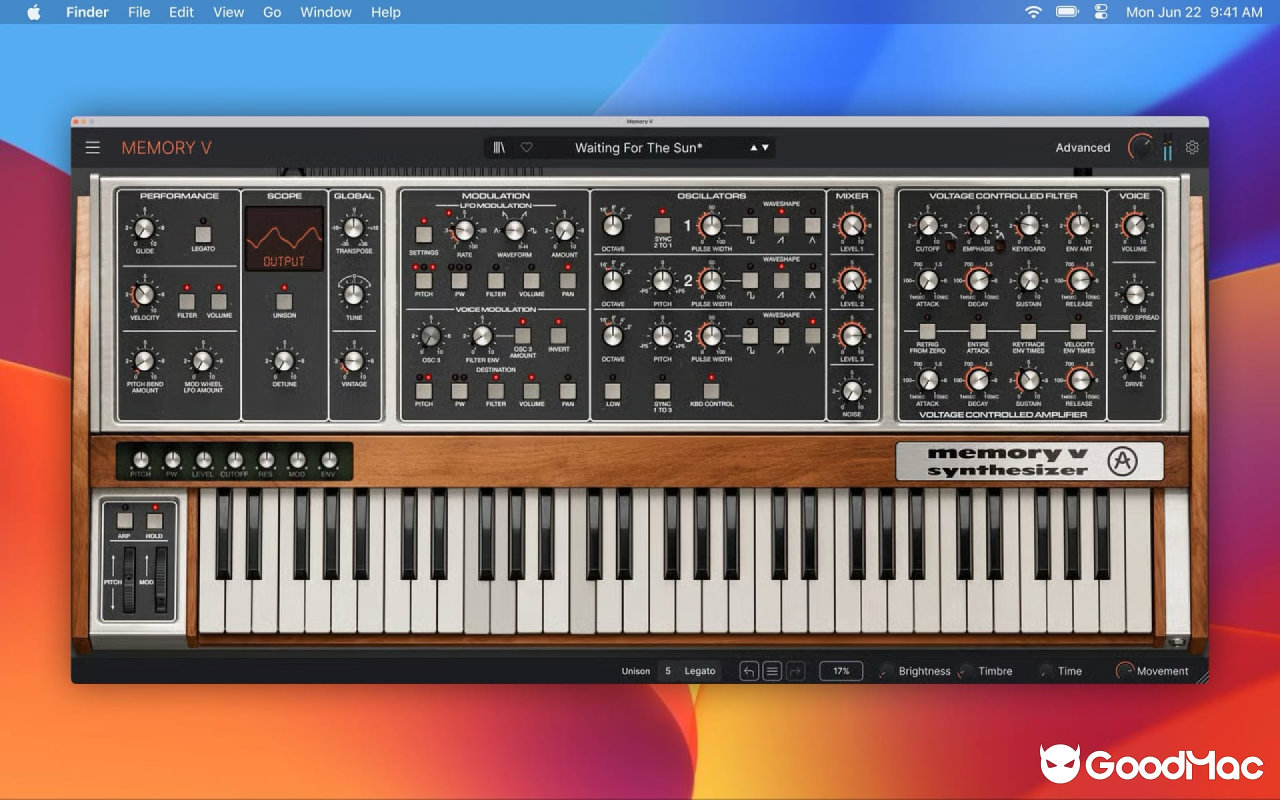
Task: Toggle the Unison button under Scope
Action: [x=284, y=301]
